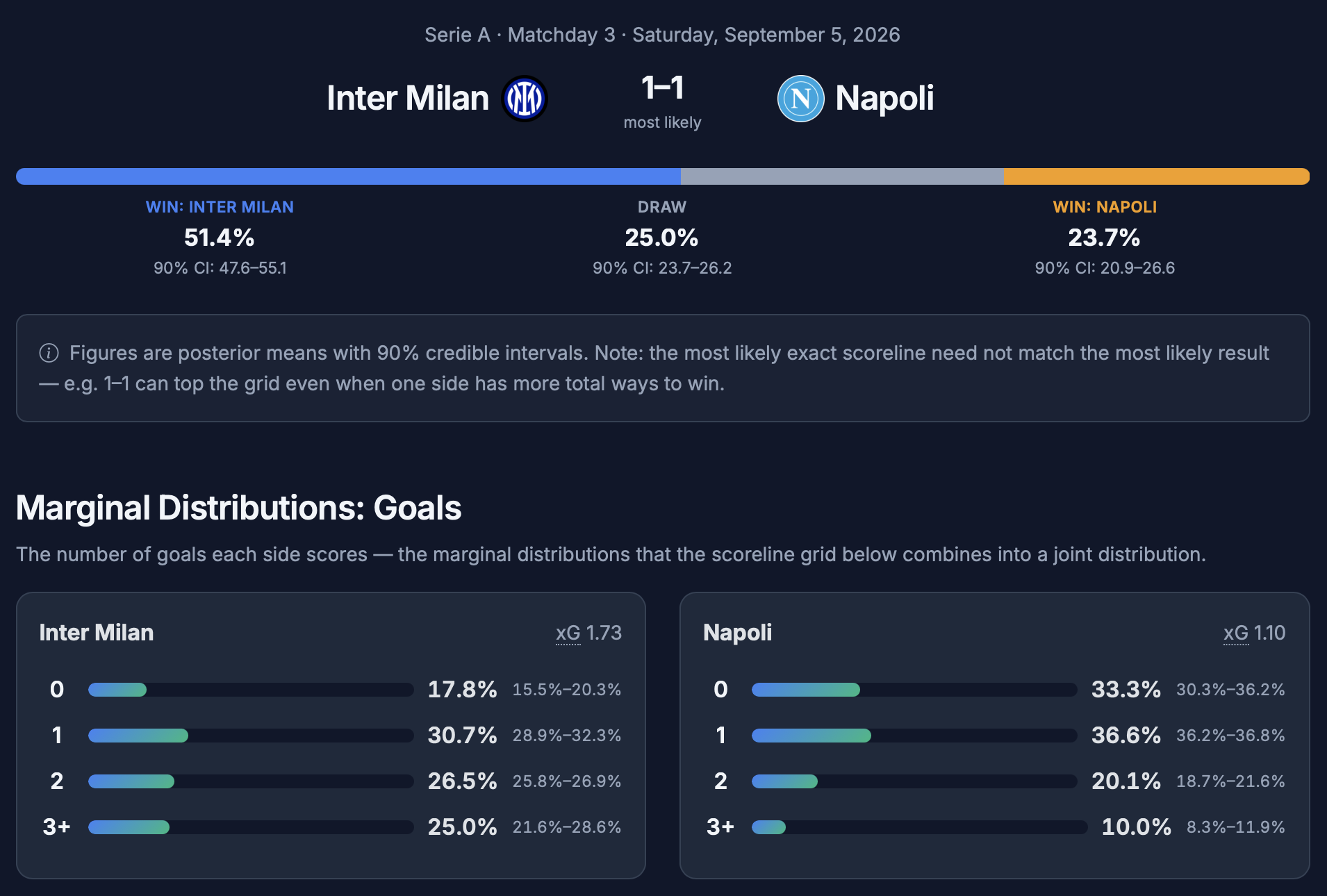The image size is (1327, 896).
Task: Click the orange Napoli win bar segment
Action: (1157, 176)
